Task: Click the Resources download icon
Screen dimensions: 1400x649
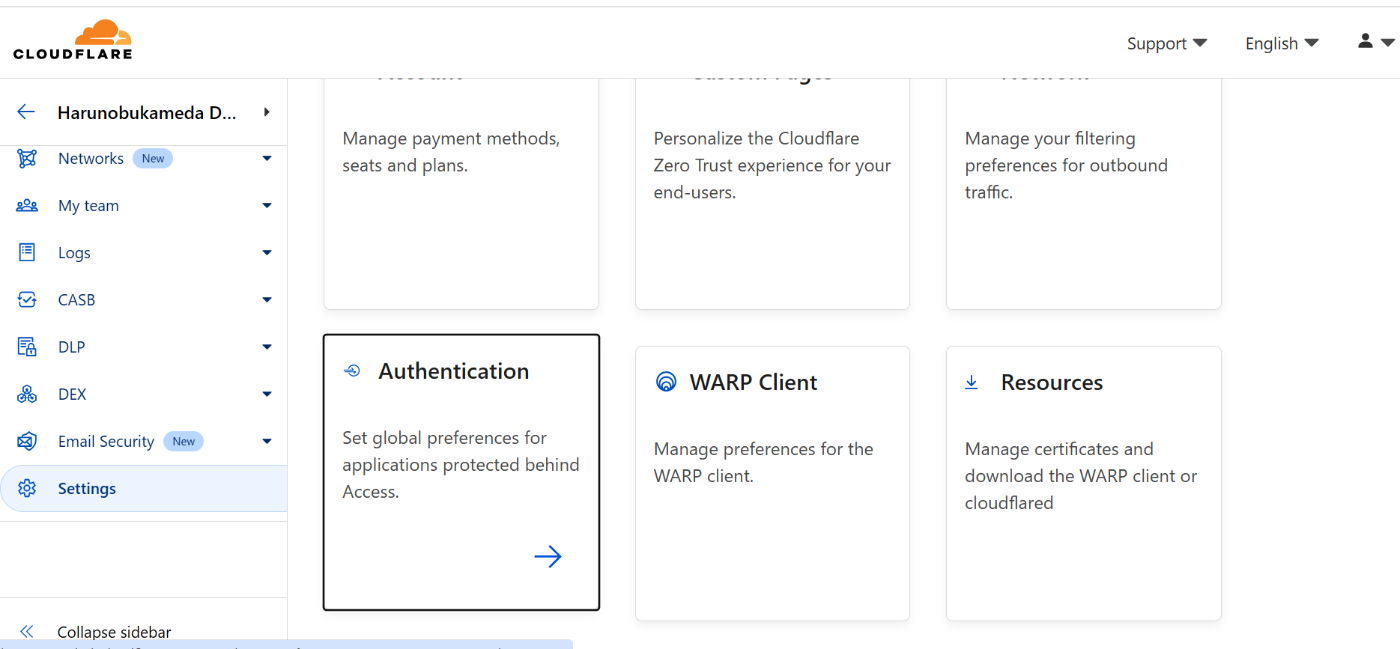Action: click(x=971, y=382)
